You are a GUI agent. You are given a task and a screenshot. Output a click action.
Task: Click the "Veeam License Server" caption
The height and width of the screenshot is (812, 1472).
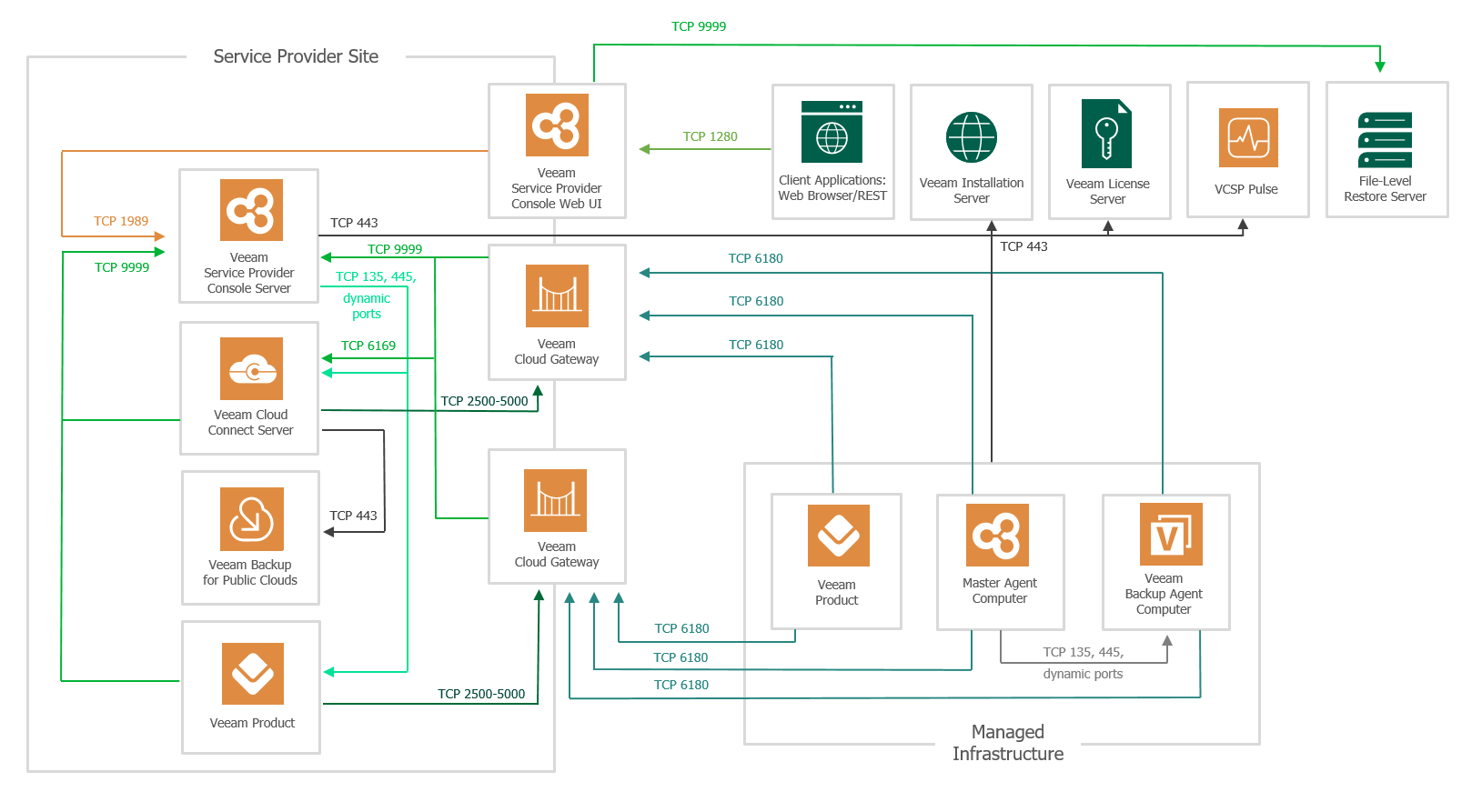pos(1108,191)
